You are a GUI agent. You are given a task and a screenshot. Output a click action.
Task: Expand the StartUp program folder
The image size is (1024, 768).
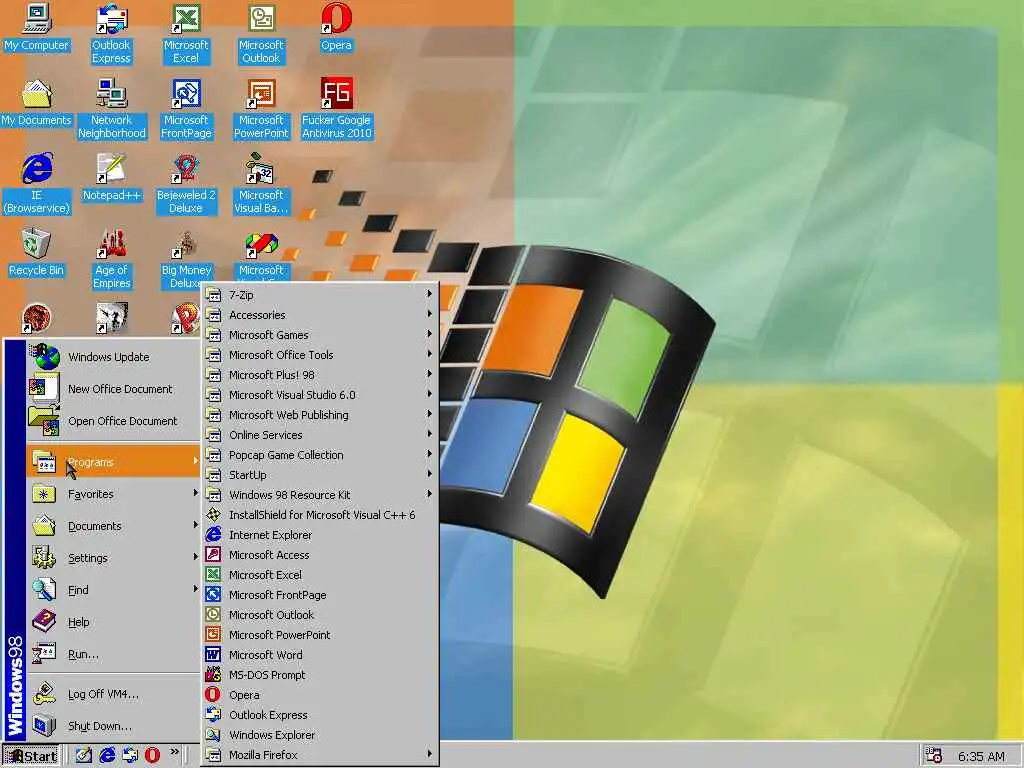point(320,475)
